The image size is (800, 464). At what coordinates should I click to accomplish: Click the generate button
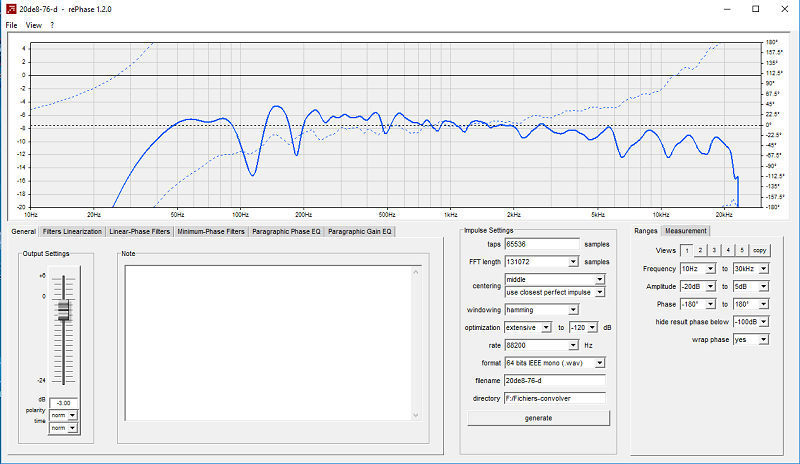click(x=538, y=418)
